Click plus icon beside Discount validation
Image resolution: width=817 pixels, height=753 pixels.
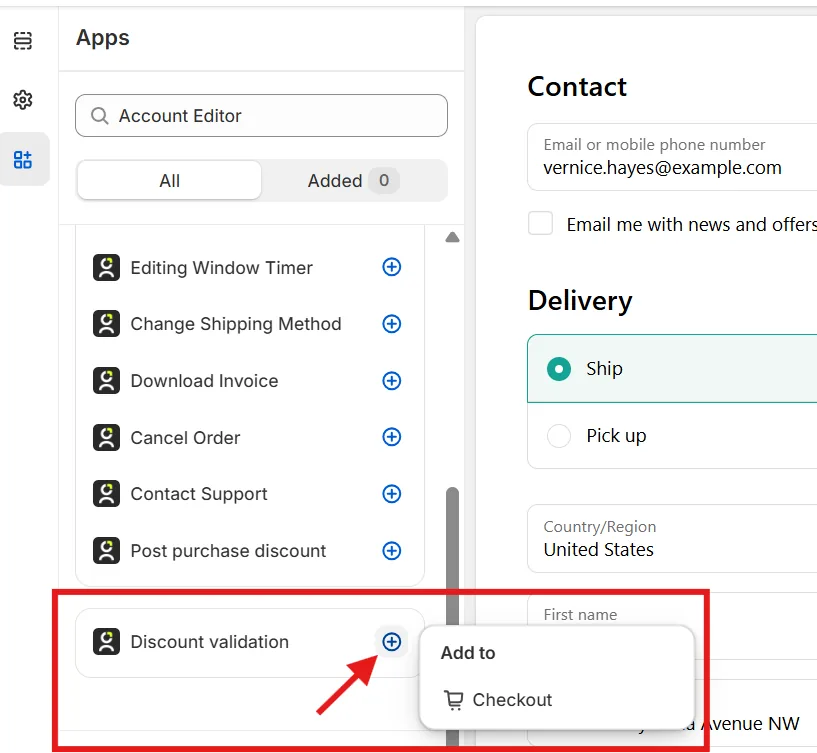pos(391,642)
